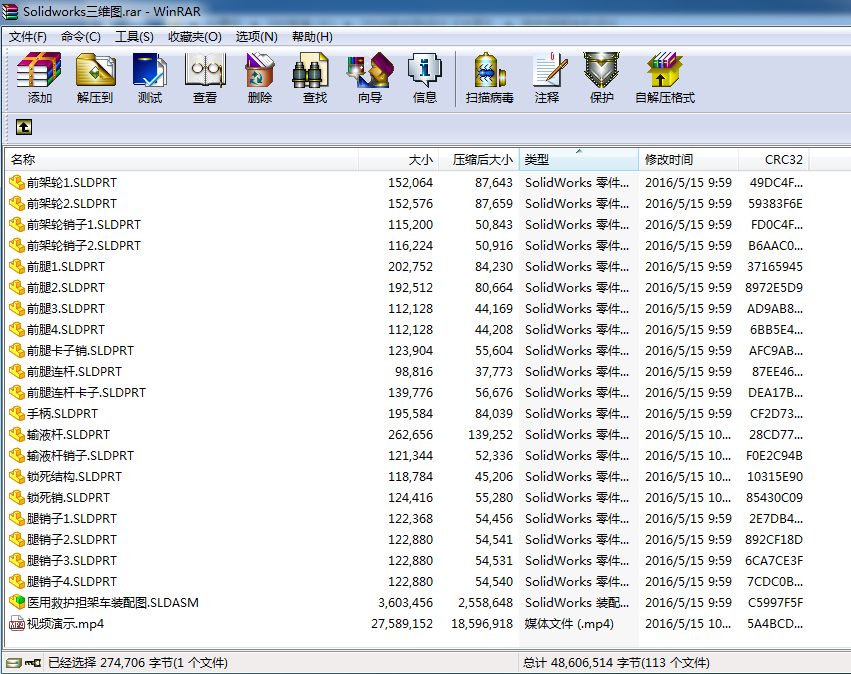Image resolution: width=851 pixels, height=674 pixels.
Task: Select icon of 手柄.SLDPRT
Action: [x=17, y=414]
